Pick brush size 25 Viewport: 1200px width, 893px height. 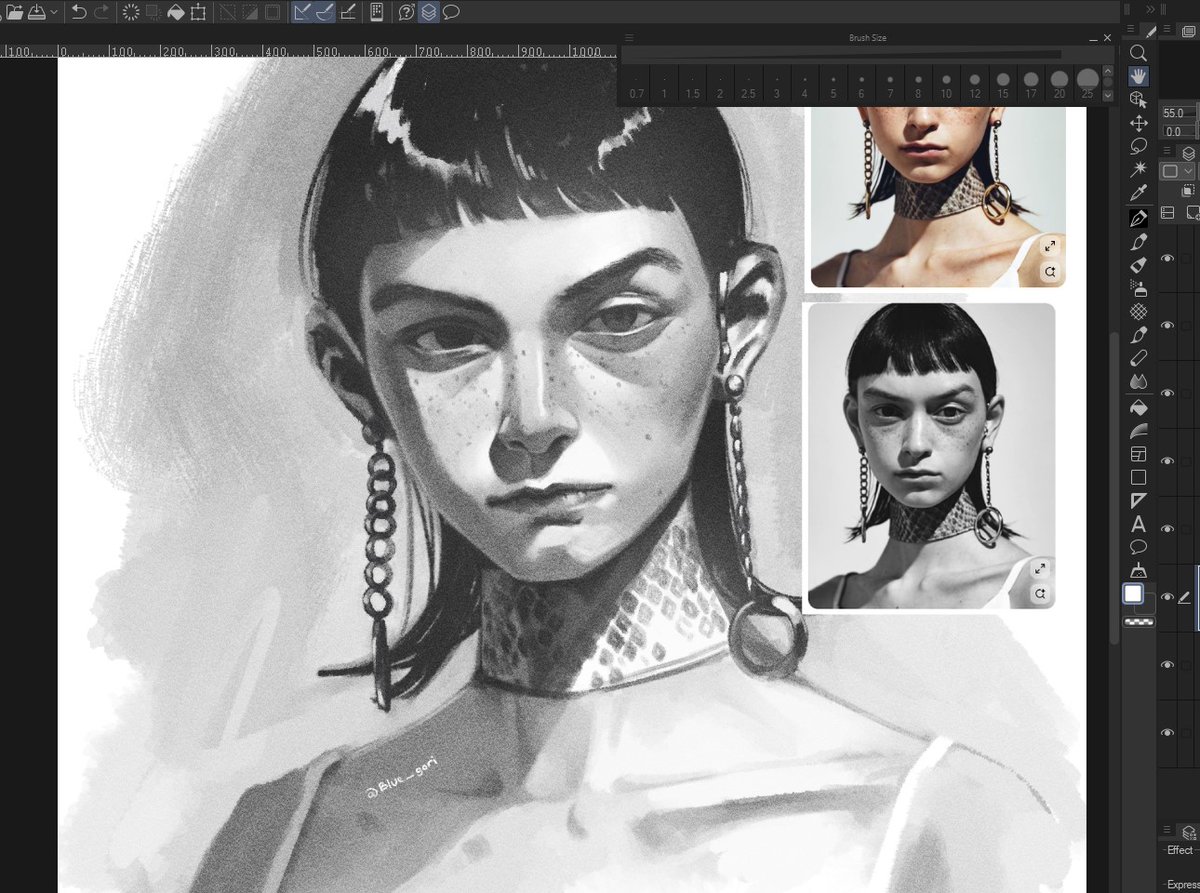coord(1087,85)
